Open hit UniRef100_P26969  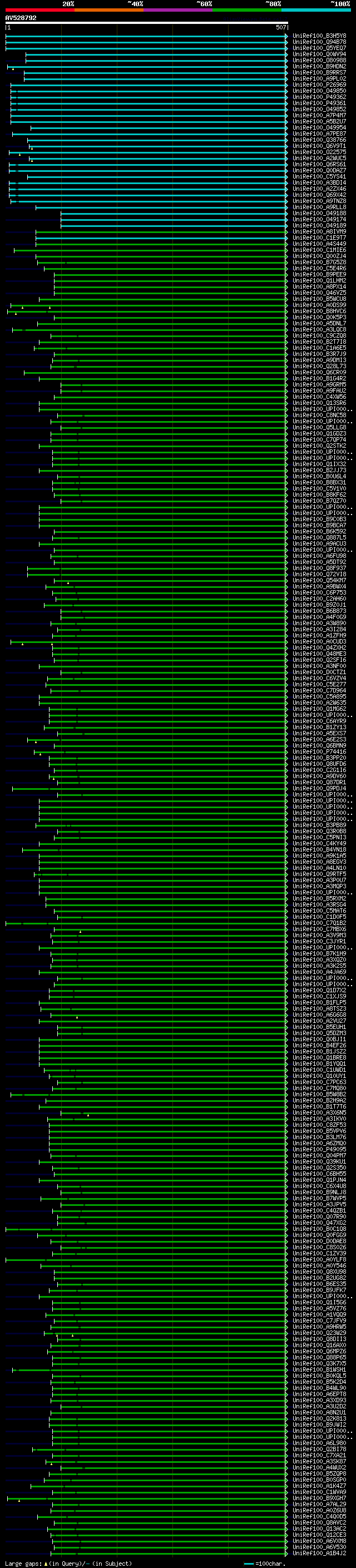click(x=319, y=85)
